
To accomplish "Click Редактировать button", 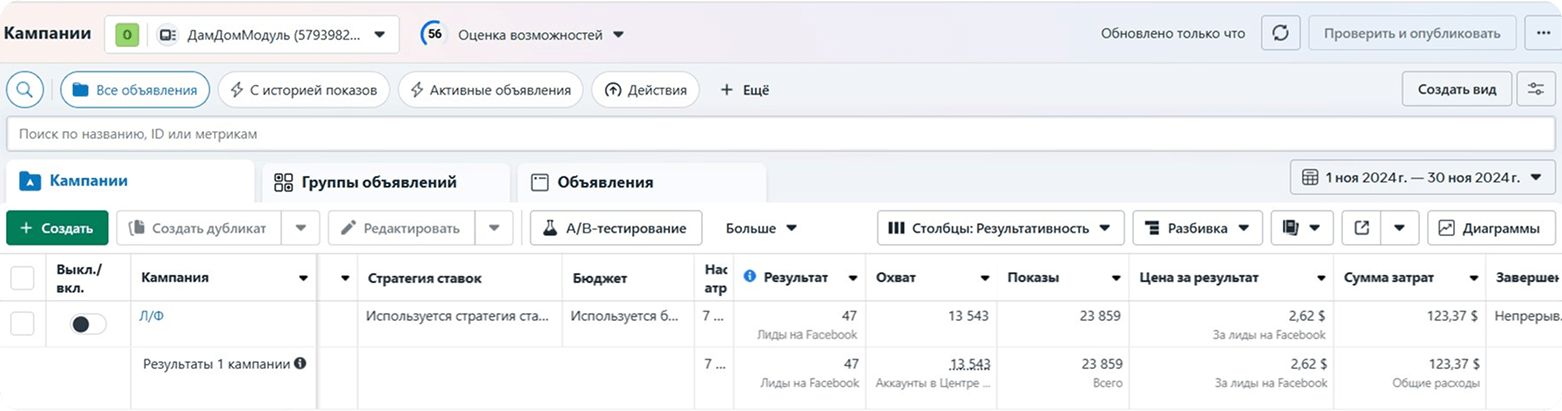I will coord(400,228).
